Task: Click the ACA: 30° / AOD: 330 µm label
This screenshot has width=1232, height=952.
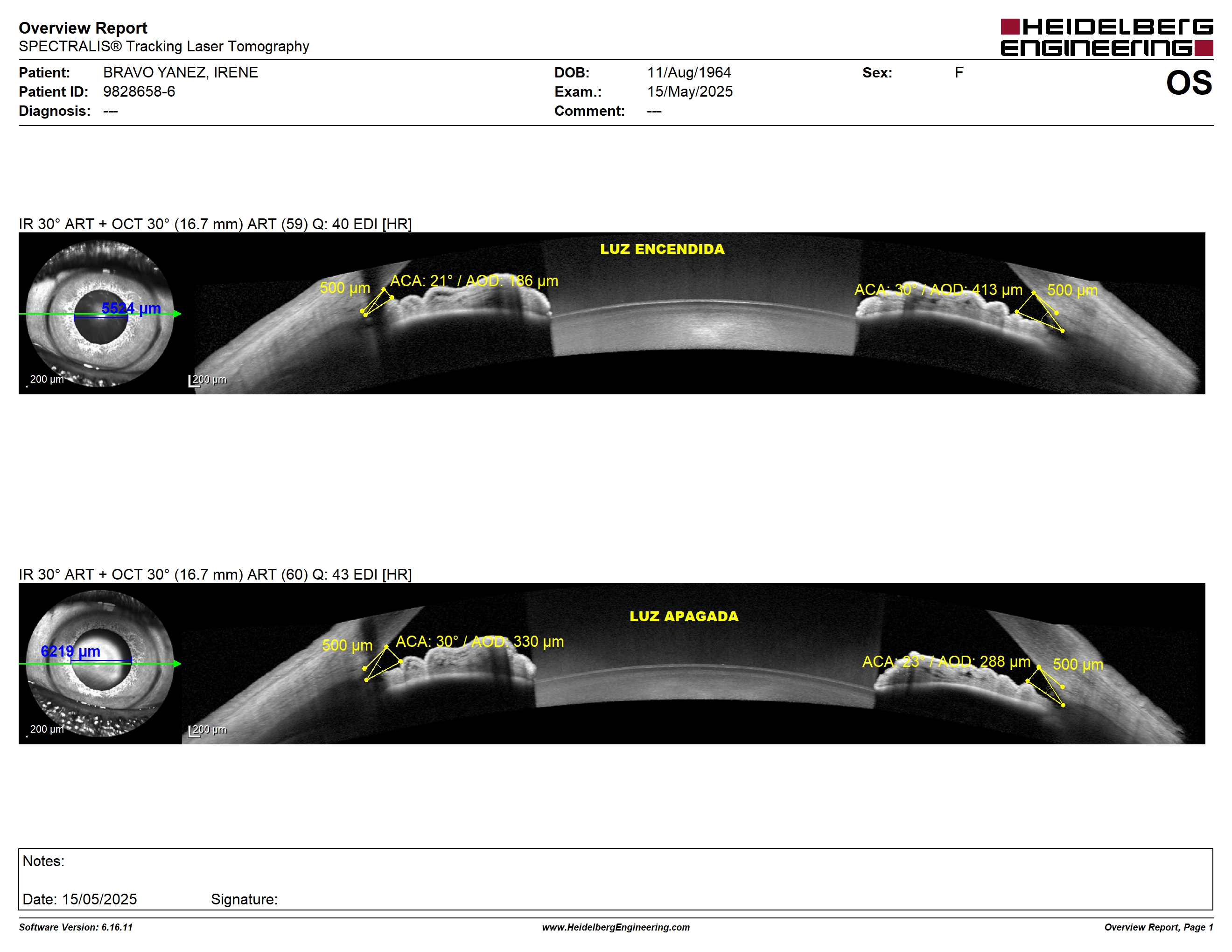Action: click(479, 641)
